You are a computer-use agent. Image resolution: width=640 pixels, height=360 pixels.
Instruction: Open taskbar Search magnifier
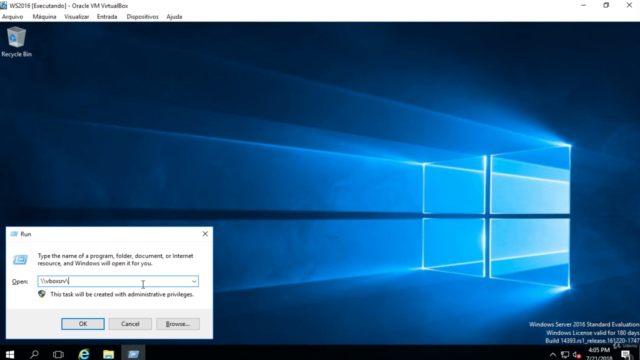[34, 354]
